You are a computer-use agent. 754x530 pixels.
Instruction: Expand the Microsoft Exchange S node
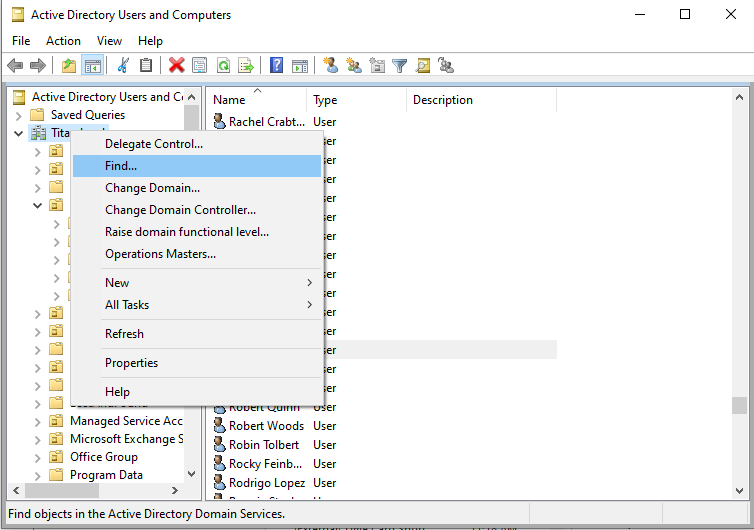pos(38,440)
